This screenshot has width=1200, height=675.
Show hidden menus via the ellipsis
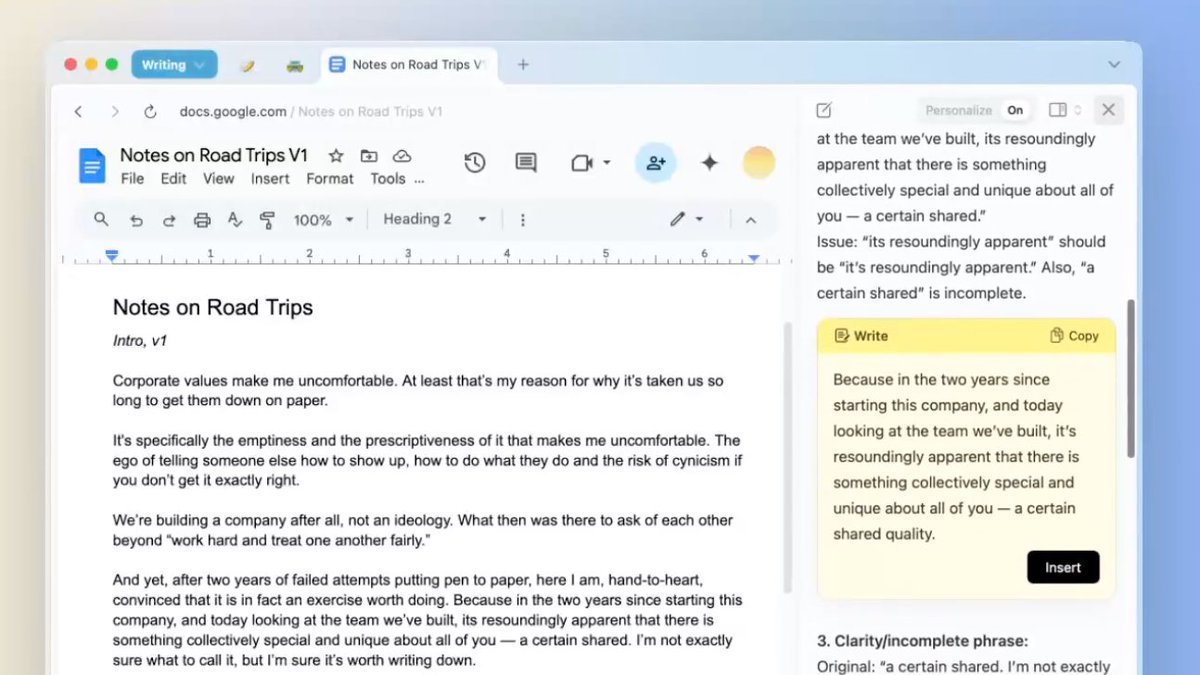(419, 180)
